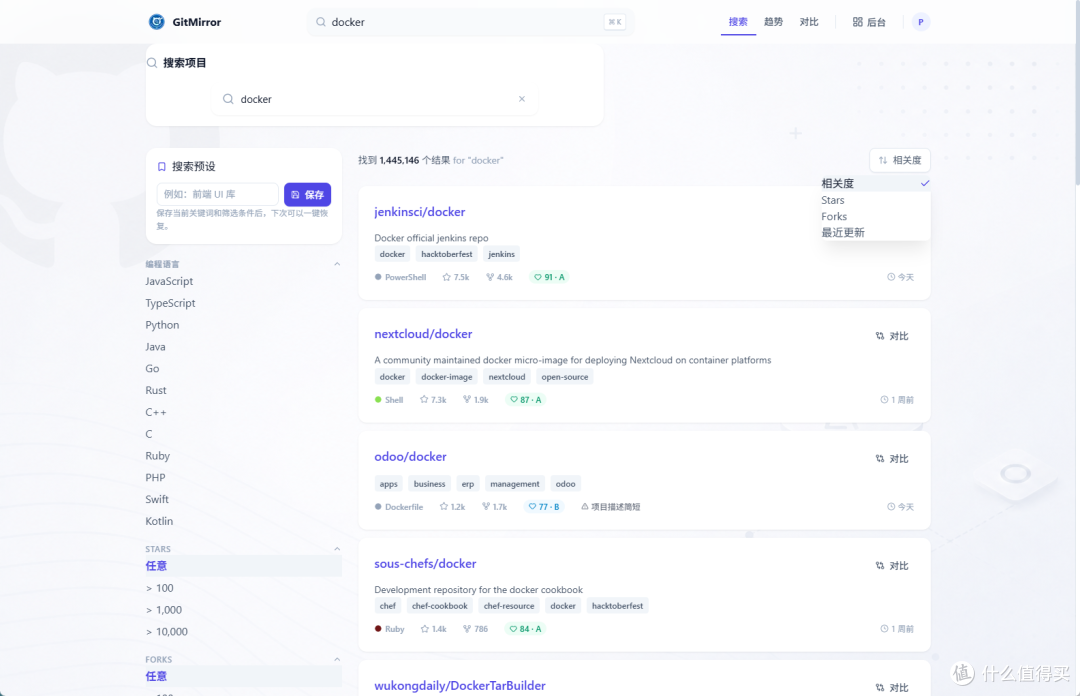Compare the odoo/docker repository
The width and height of the screenshot is (1080, 696).
pos(892,459)
